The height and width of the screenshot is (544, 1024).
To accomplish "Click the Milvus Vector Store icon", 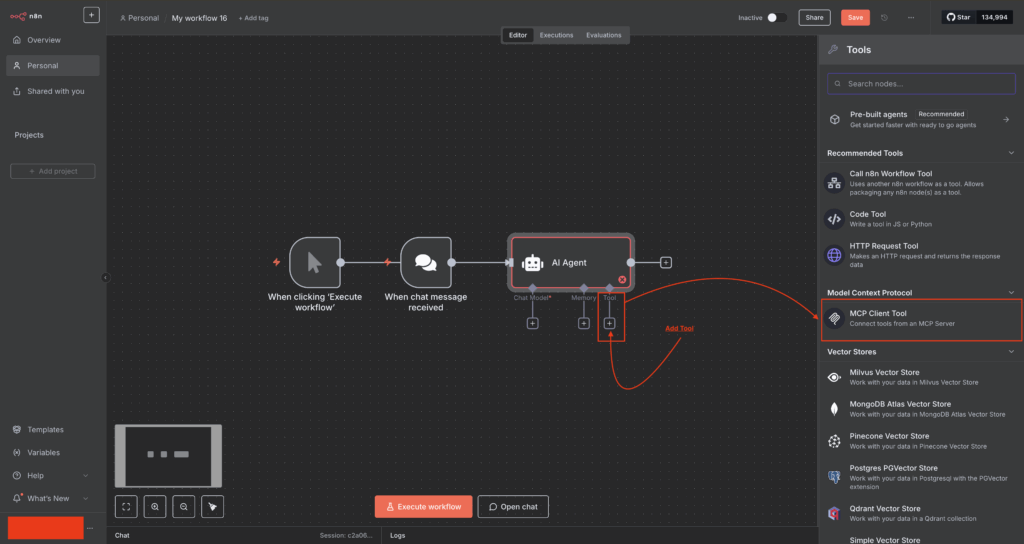I will 834,377.
